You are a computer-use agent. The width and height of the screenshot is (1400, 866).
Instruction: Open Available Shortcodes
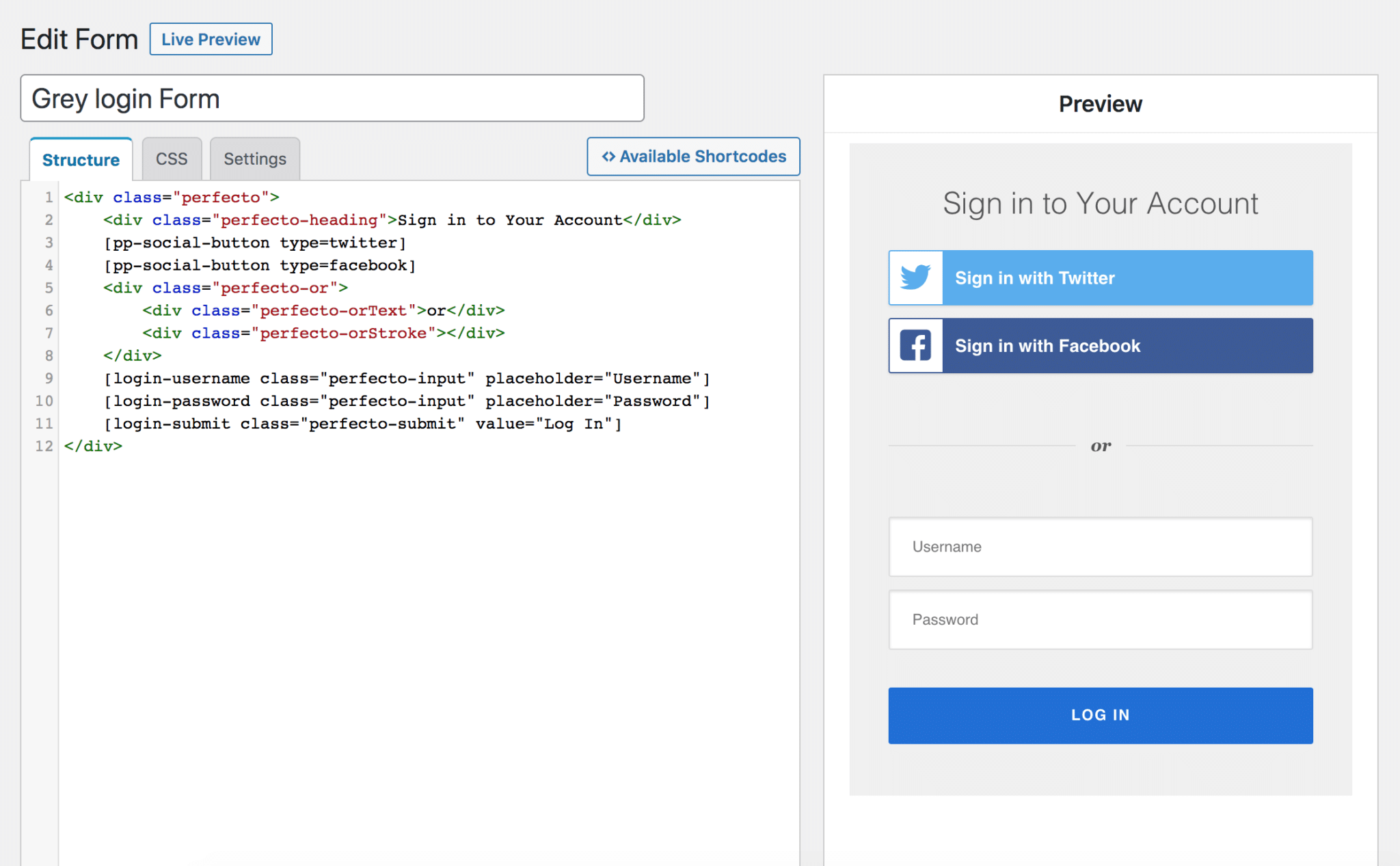693,157
